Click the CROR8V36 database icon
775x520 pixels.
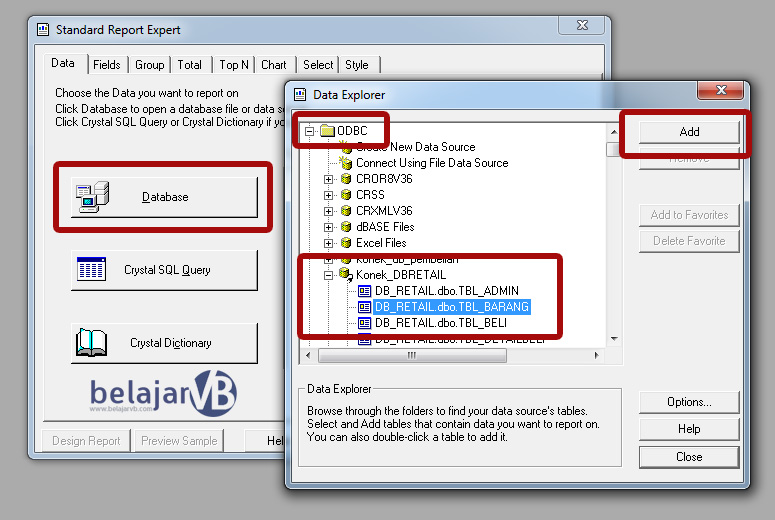346,179
